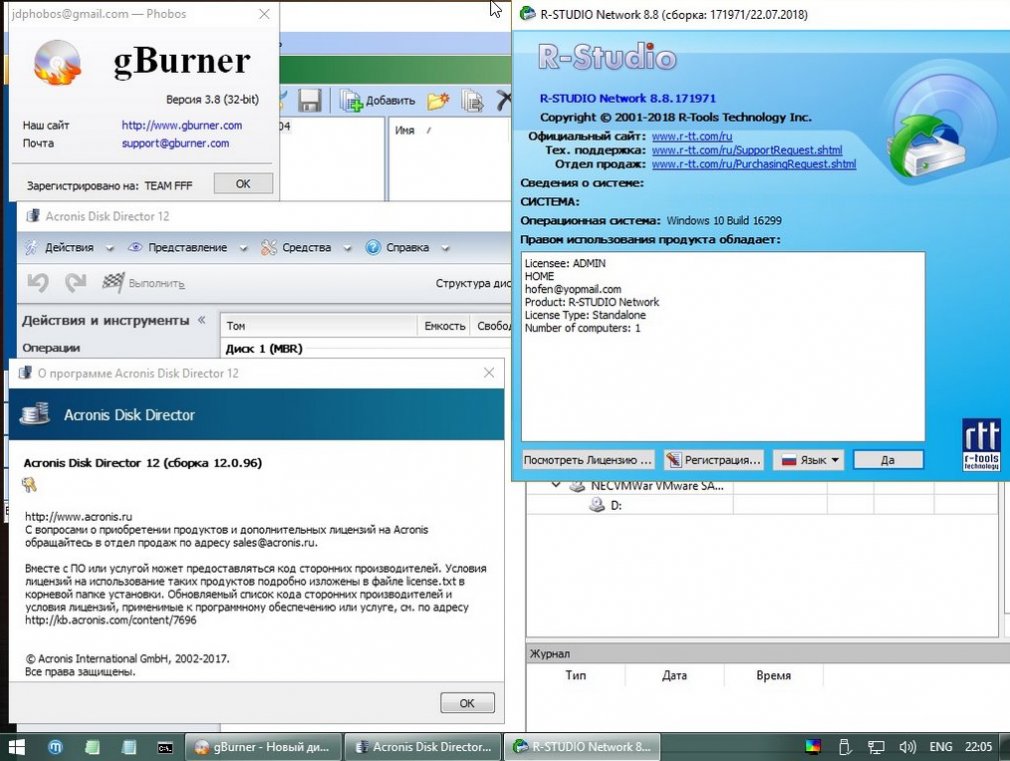Expand the dropdown arrow beside Представление
Image resolution: width=1010 pixels, height=761 pixels.
point(243,248)
